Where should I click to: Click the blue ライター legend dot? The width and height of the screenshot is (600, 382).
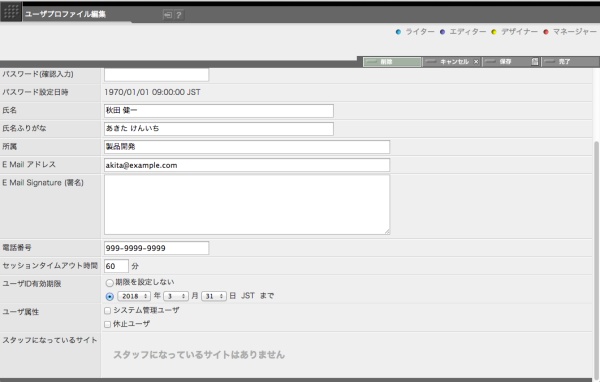[398, 32]
